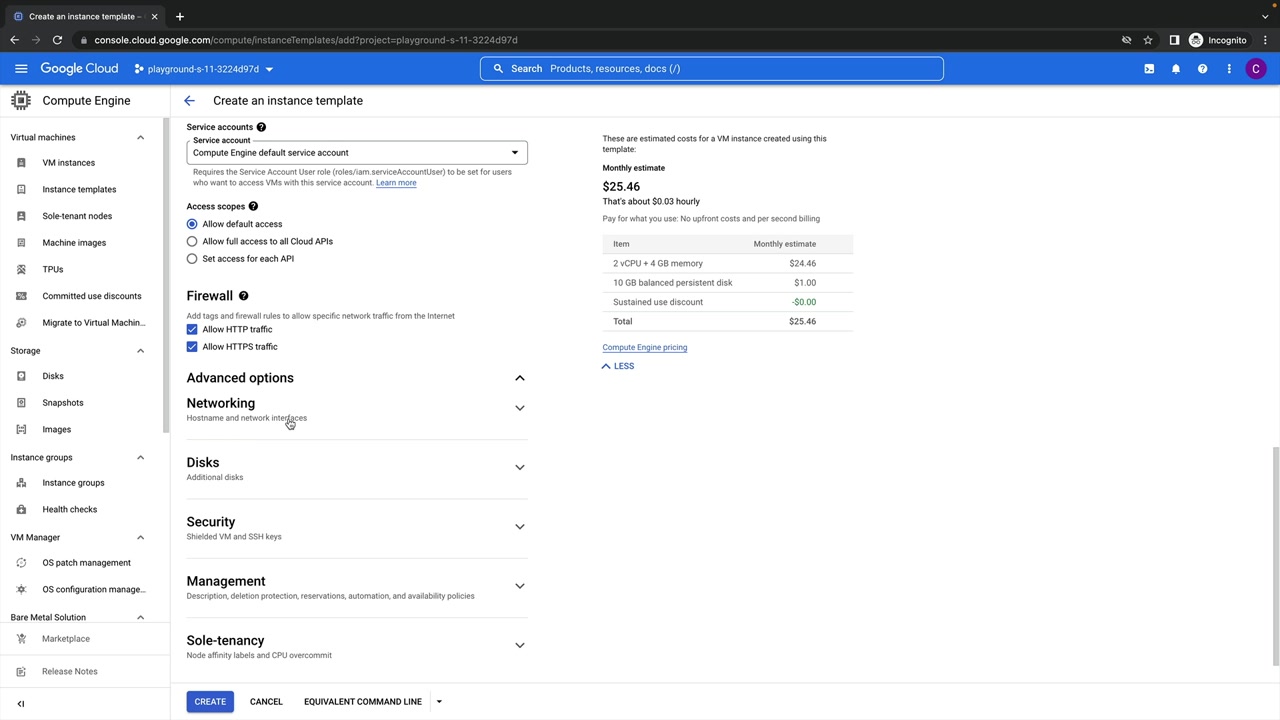The image size is (1280, 720).
Task: Open the notifications bell
Action: [1176, 69]
